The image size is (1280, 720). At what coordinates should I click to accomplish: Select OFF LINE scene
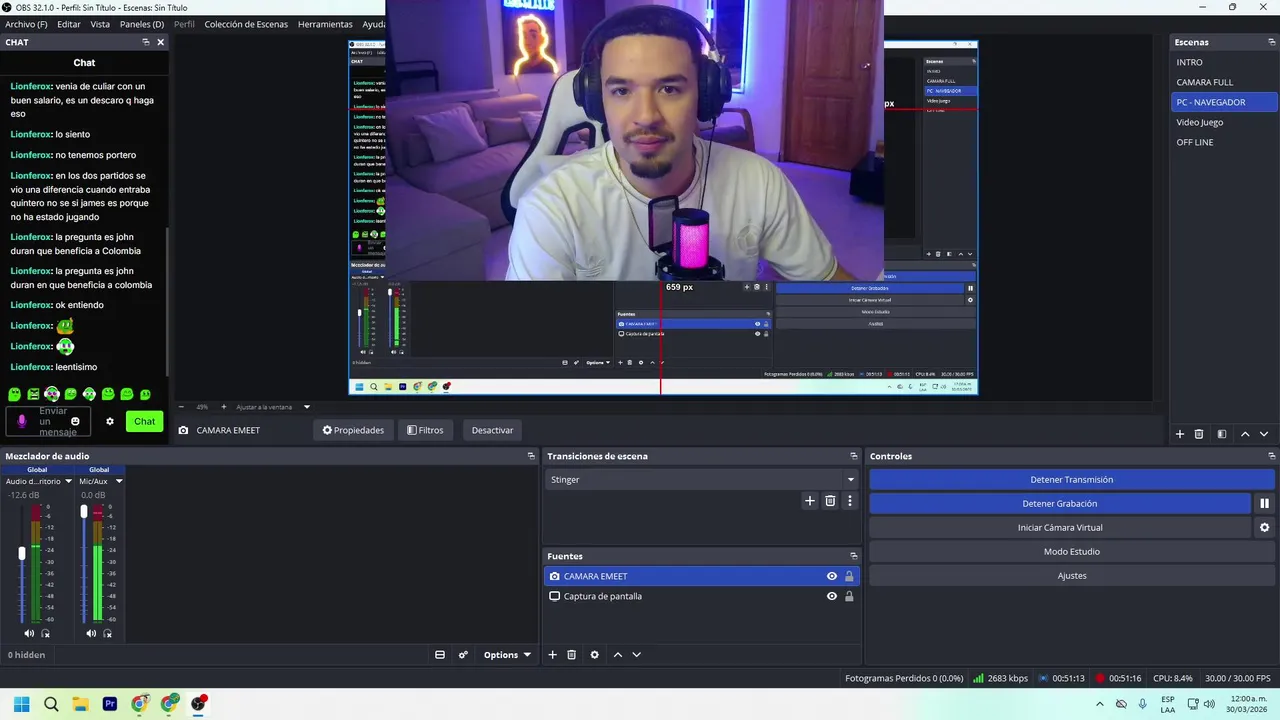[1224, 142]
